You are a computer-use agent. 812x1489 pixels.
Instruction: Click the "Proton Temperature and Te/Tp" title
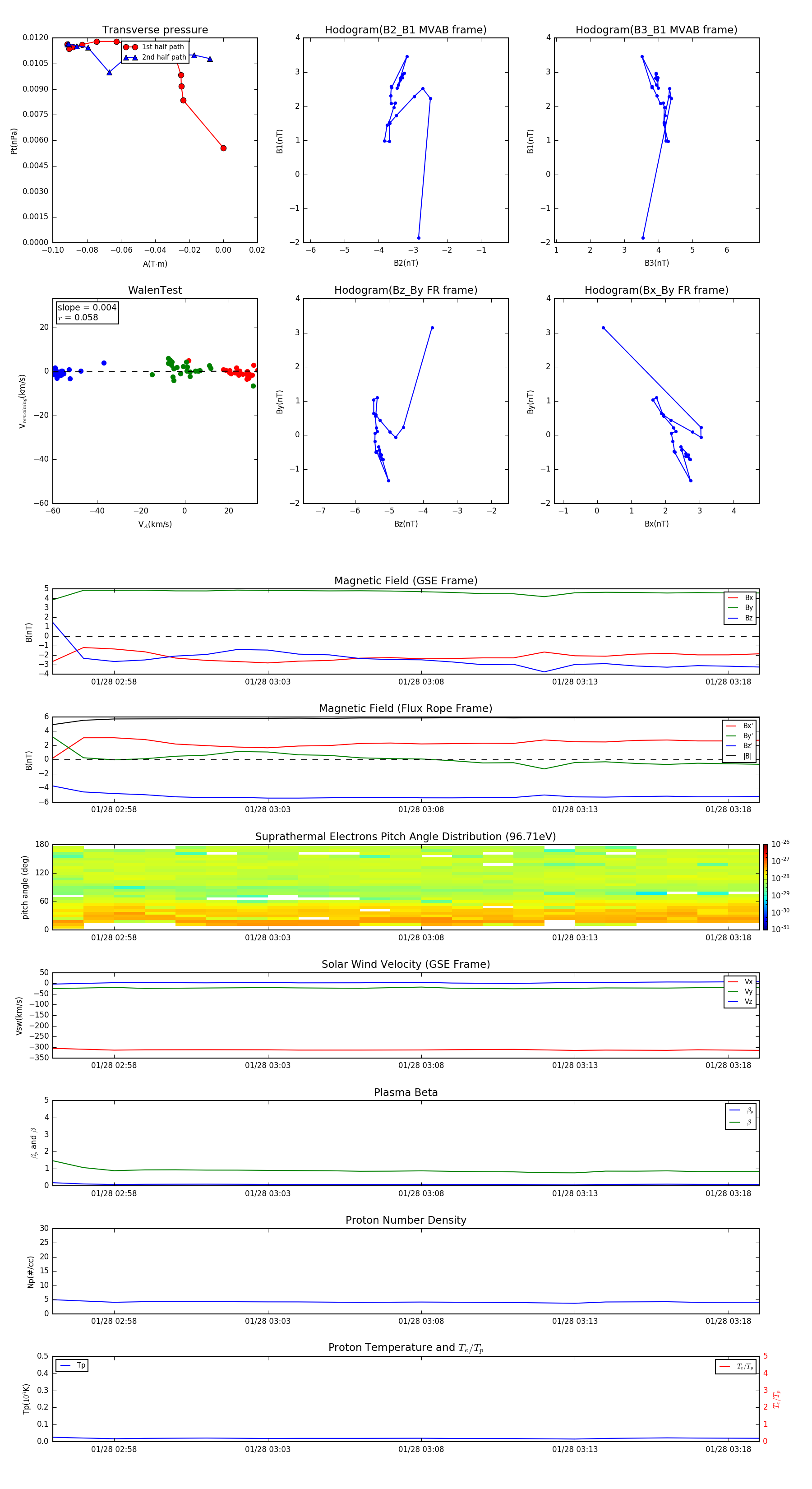tap(406, 1348)
